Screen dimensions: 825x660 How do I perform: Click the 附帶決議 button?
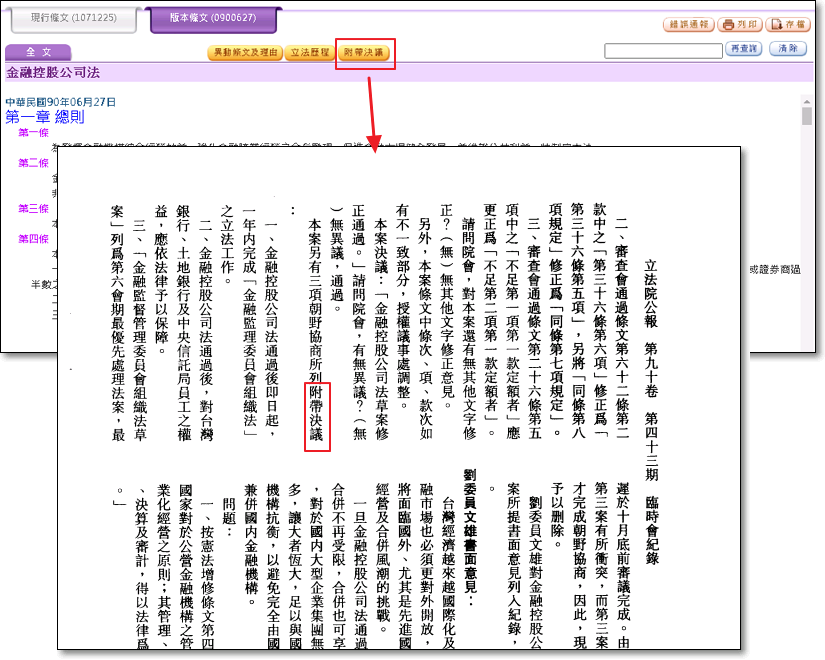click(x=363, y=52)
